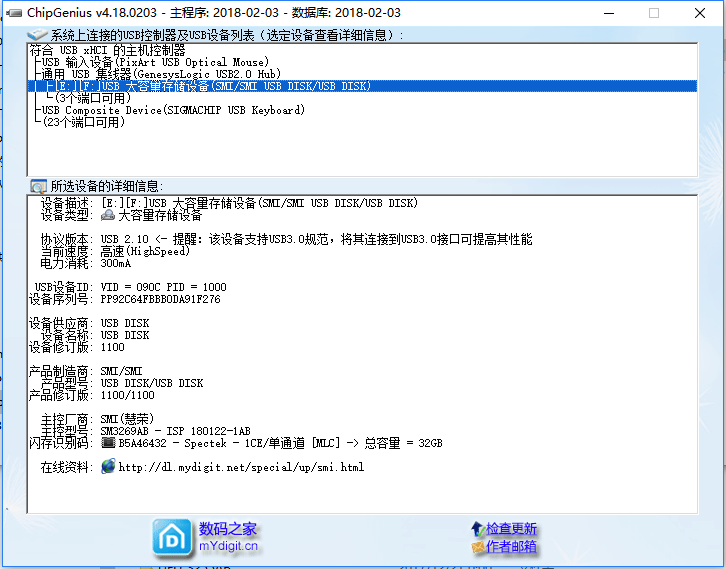
Task: Minimize the ChipGenius window
Action: 609,13
